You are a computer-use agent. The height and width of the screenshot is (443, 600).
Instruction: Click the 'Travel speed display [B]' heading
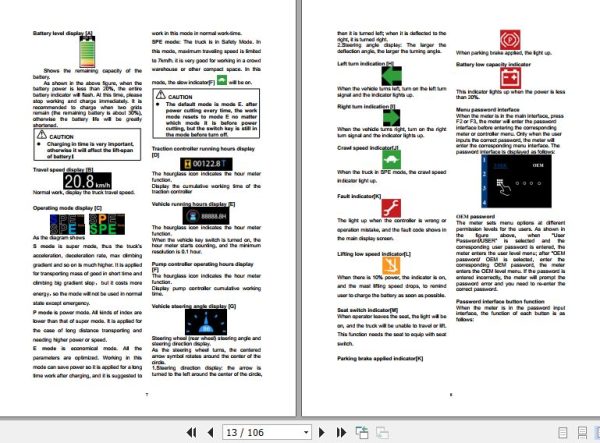tap(63, 169)
